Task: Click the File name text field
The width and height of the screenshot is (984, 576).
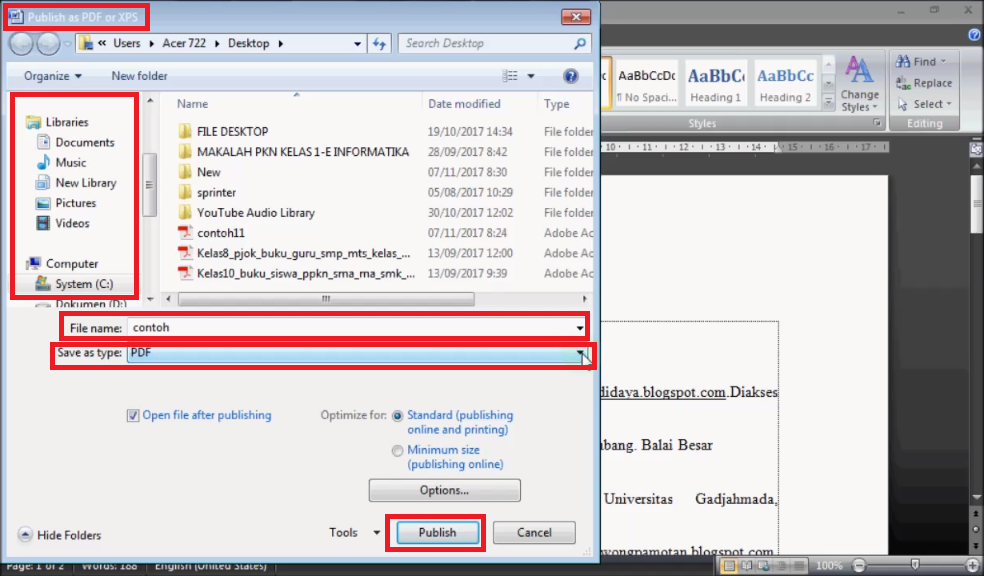Action: (350, 328)
